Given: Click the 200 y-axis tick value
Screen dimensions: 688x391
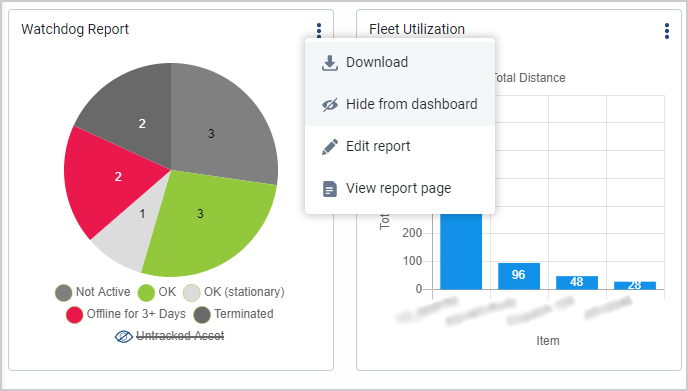Looking at the screenshot, I should point(412,233).
